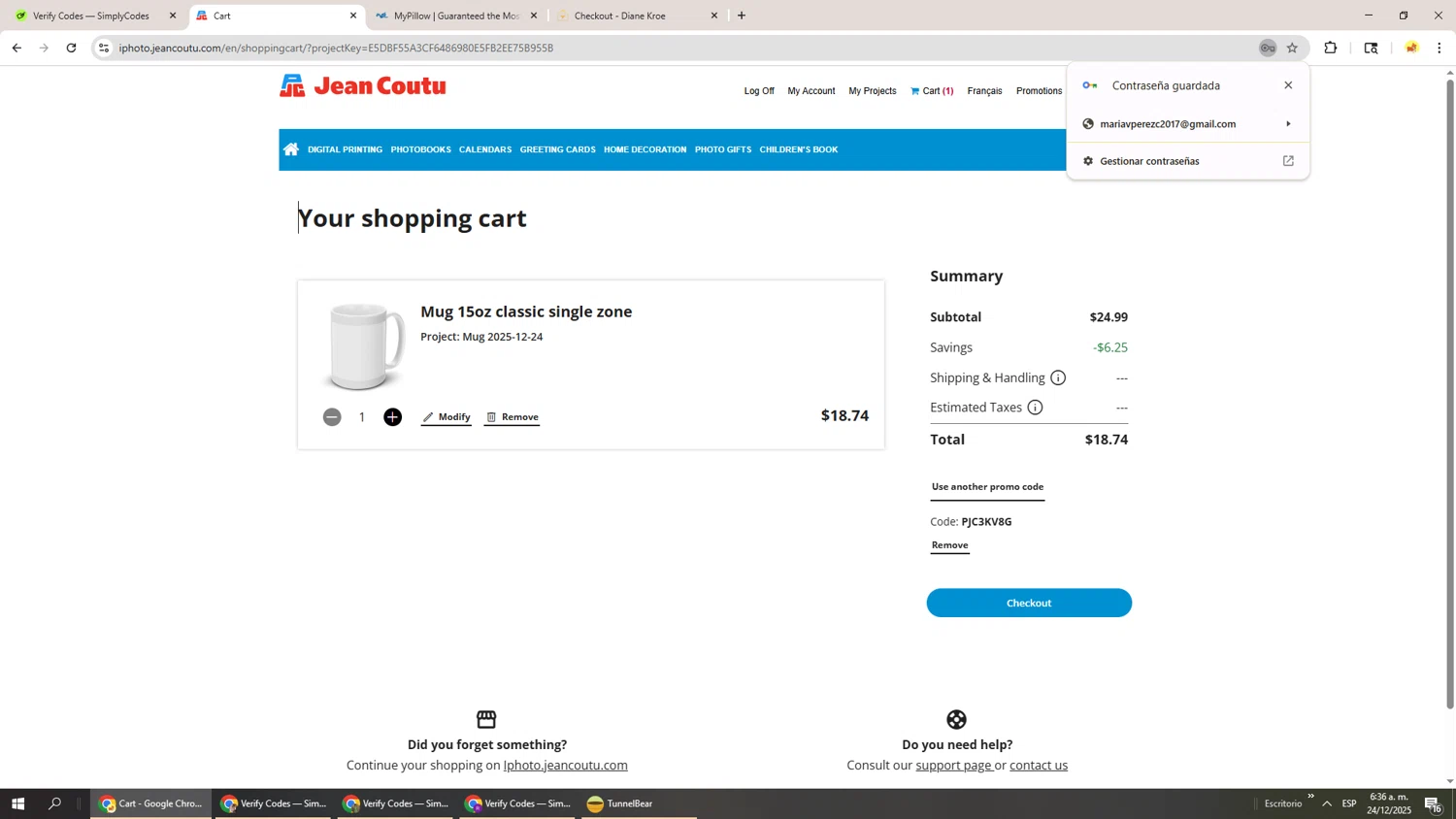
Task: Remove promo code PJC3KV8G
Action: (x=950, y=545)
